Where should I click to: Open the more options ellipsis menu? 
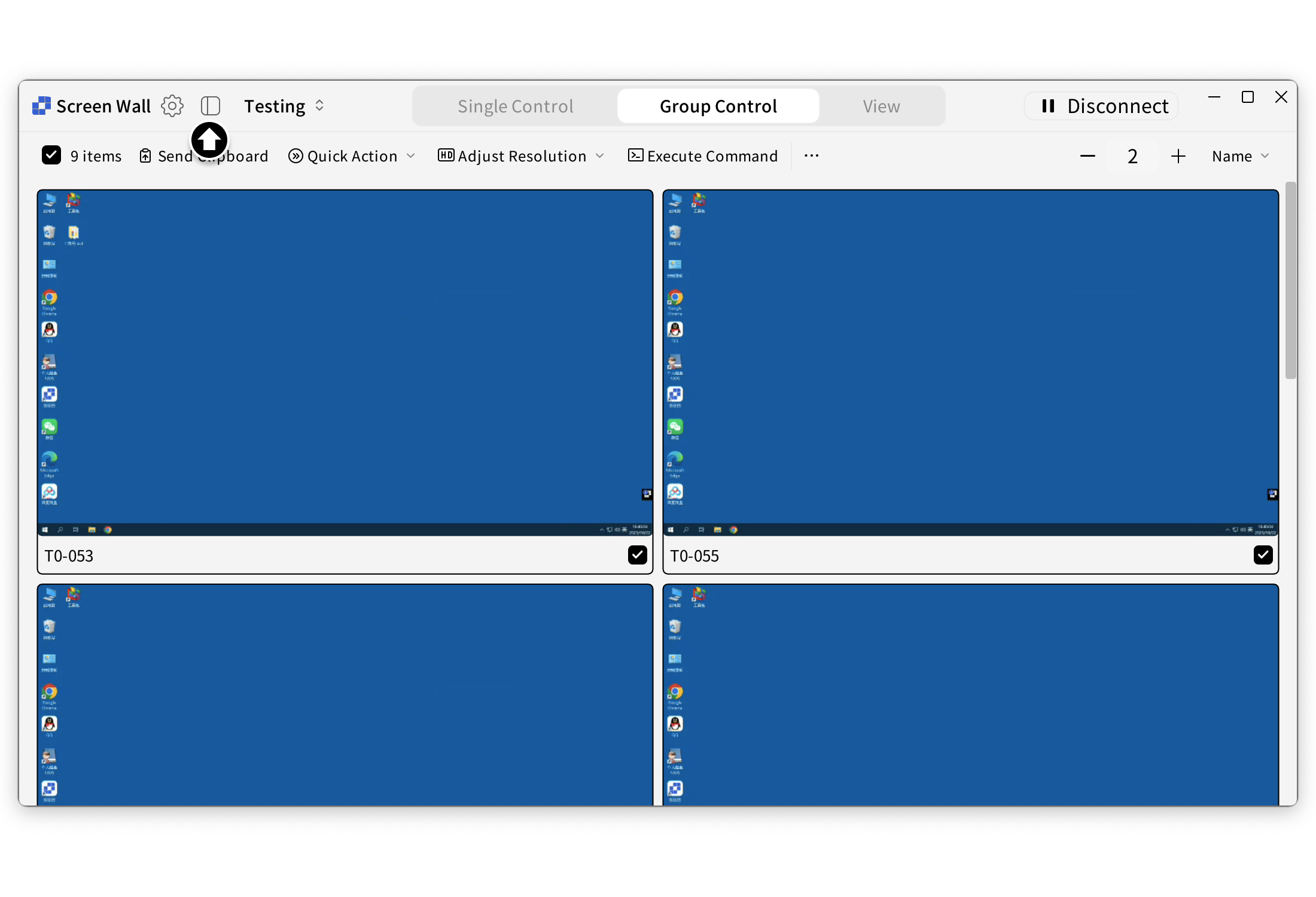(x=811, y=155)
